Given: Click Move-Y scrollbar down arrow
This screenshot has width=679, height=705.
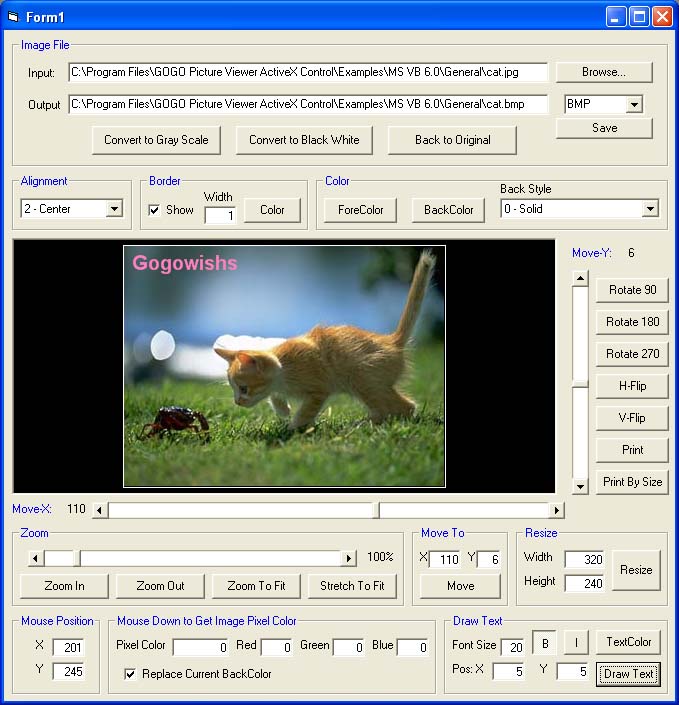Looking at the screenshot, I should coord(581,486).
